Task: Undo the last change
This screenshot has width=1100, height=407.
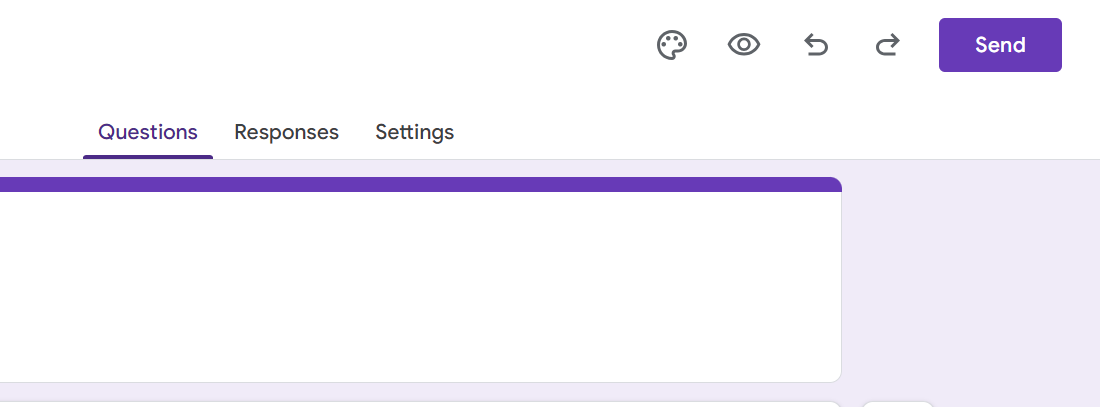Action: tap(816, 45)
